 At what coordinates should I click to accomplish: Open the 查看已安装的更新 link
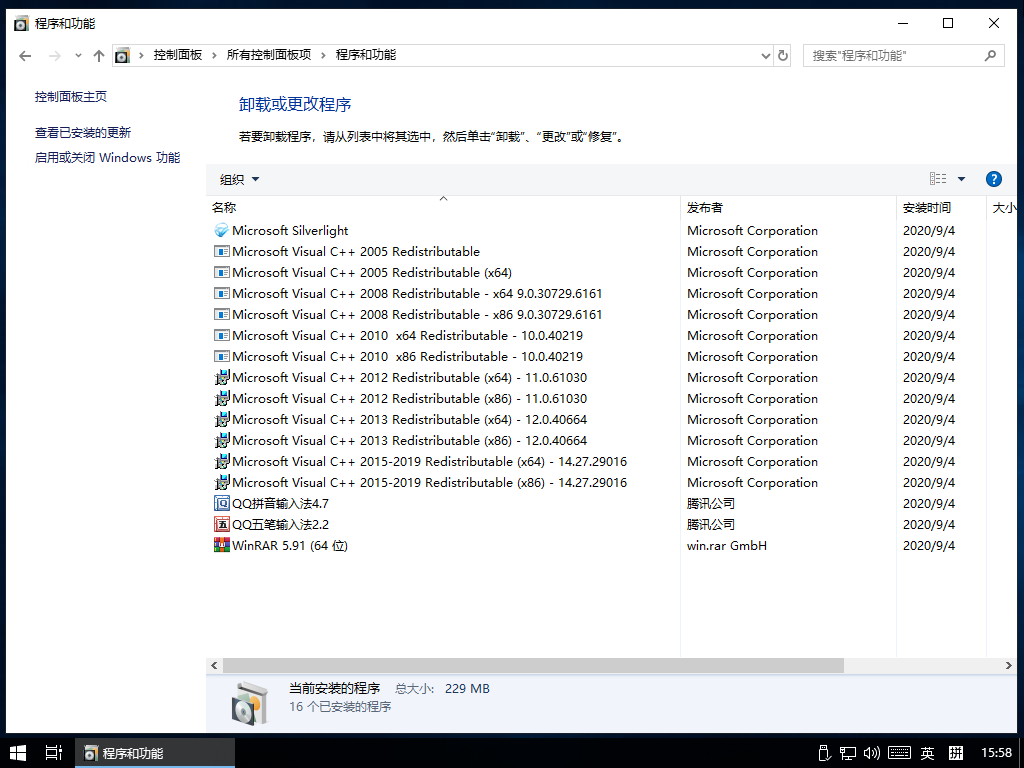[x=82, y=133]
